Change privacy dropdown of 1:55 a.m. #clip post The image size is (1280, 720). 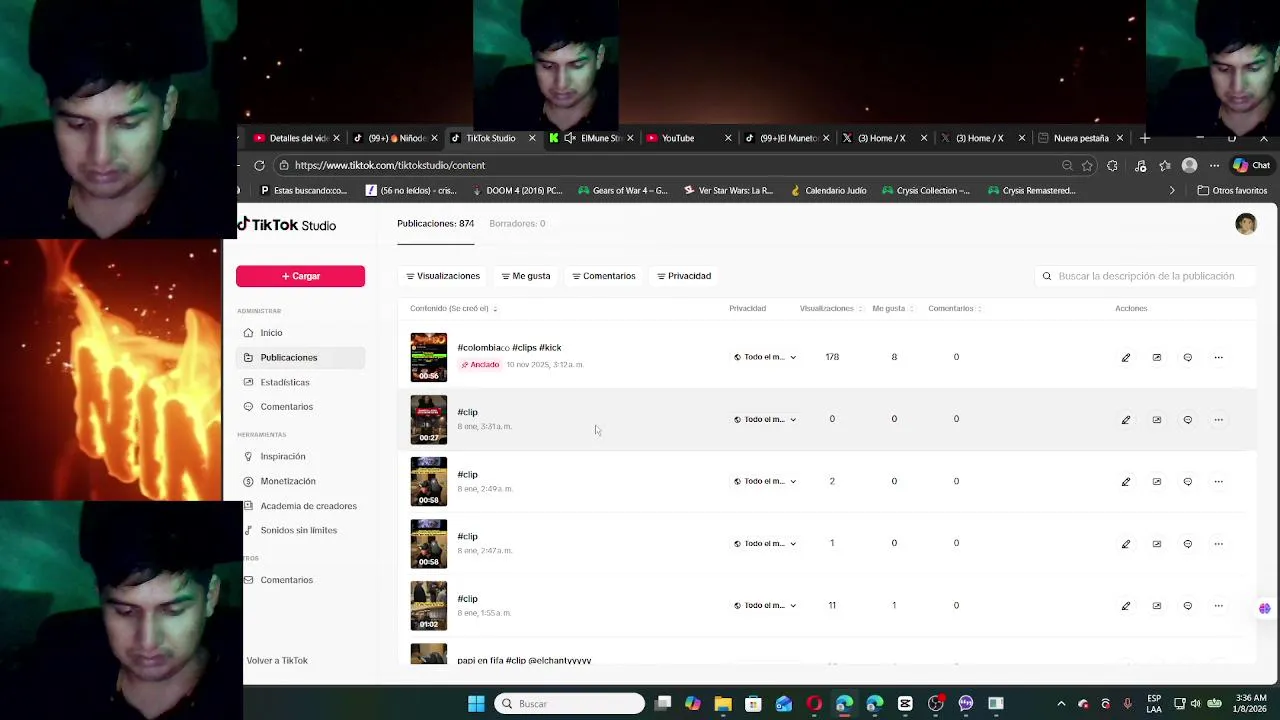tap(765, 605)
